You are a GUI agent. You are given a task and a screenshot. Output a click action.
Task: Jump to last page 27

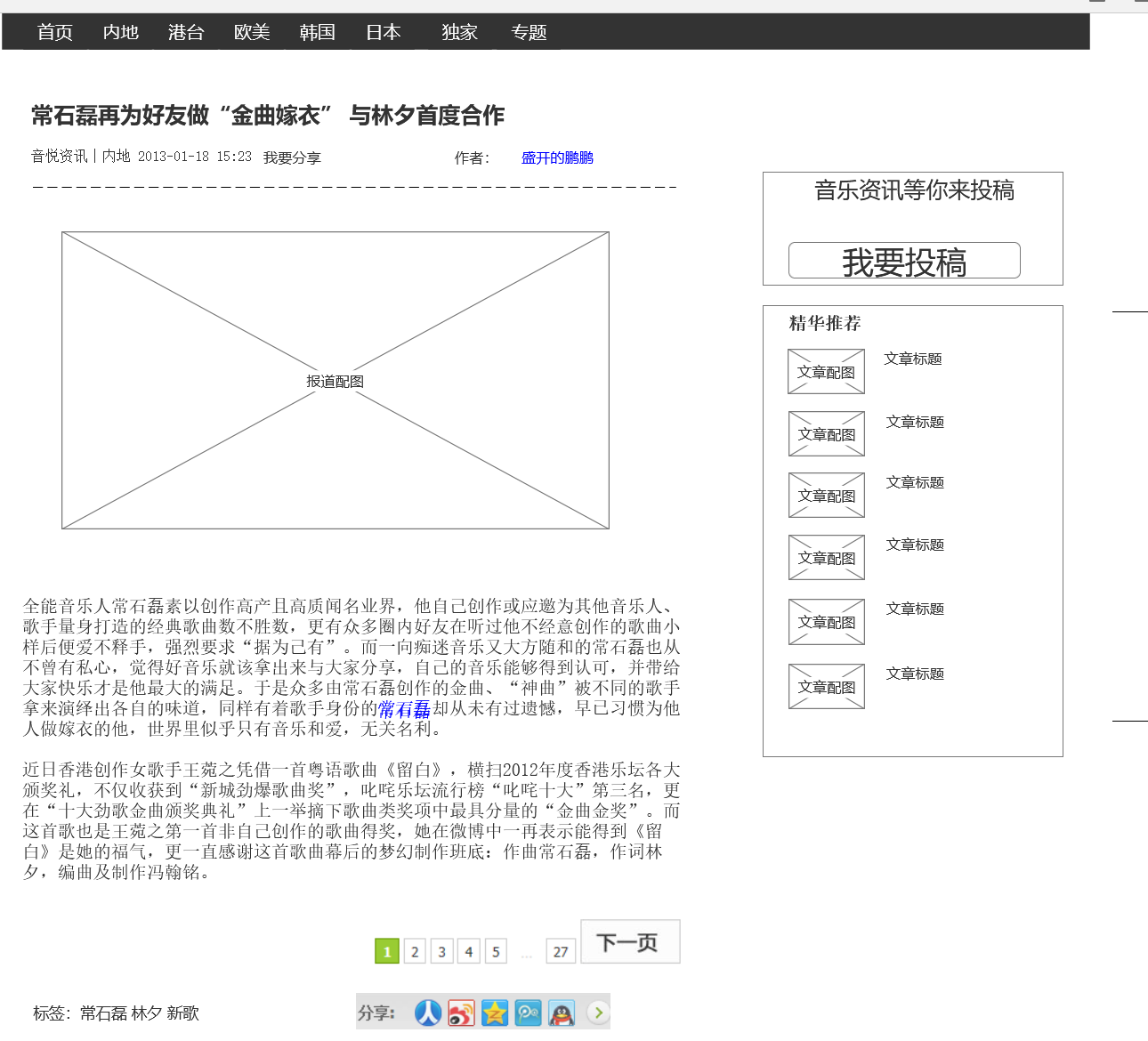(561, 951)
